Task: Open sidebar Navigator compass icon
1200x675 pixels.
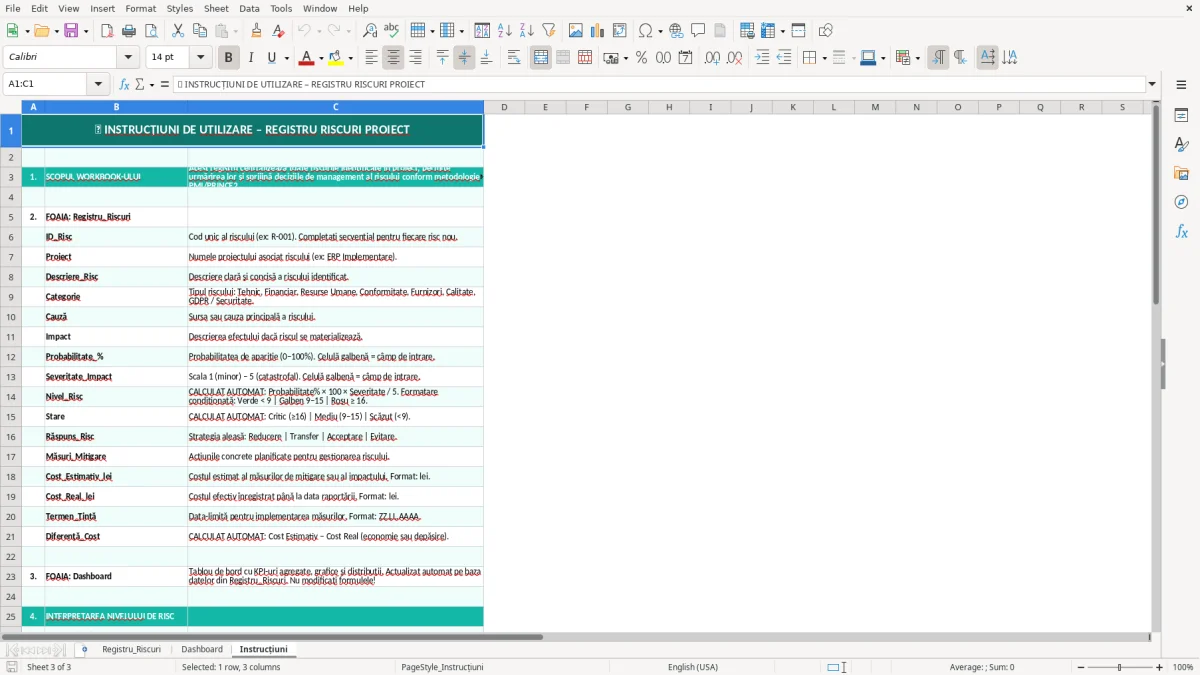Action: (x=1181, y=202)
